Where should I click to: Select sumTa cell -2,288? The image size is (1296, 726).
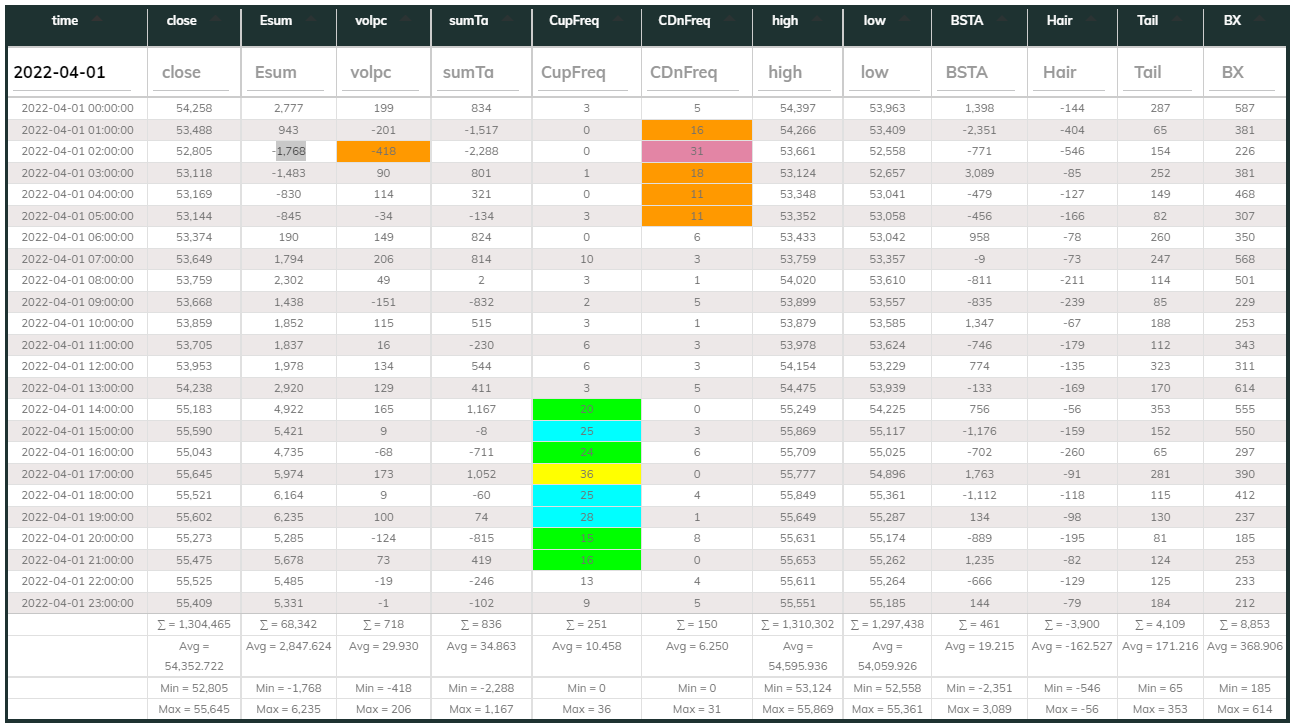[x=479, y=151]
